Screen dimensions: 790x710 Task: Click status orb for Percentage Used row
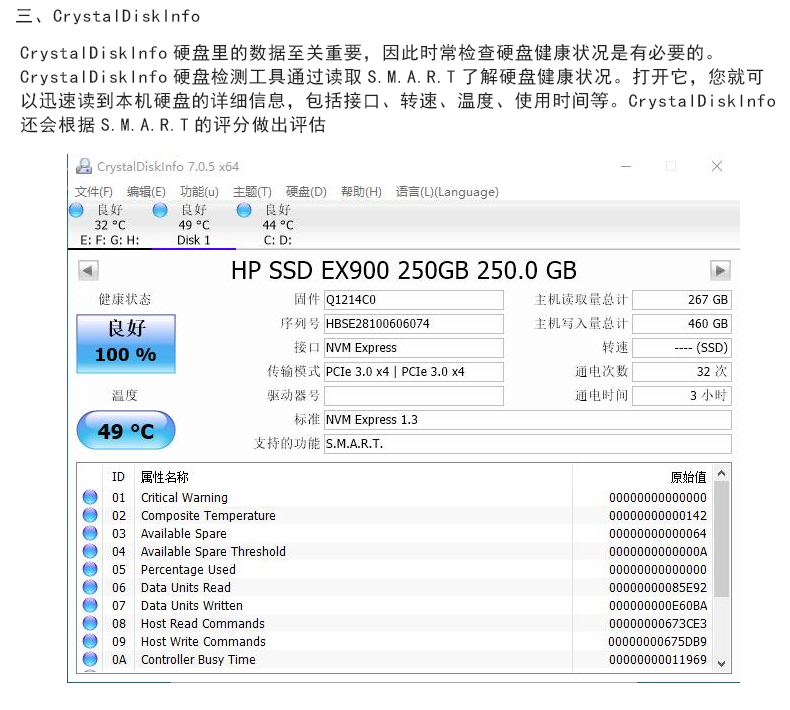[x=90, y=569]
